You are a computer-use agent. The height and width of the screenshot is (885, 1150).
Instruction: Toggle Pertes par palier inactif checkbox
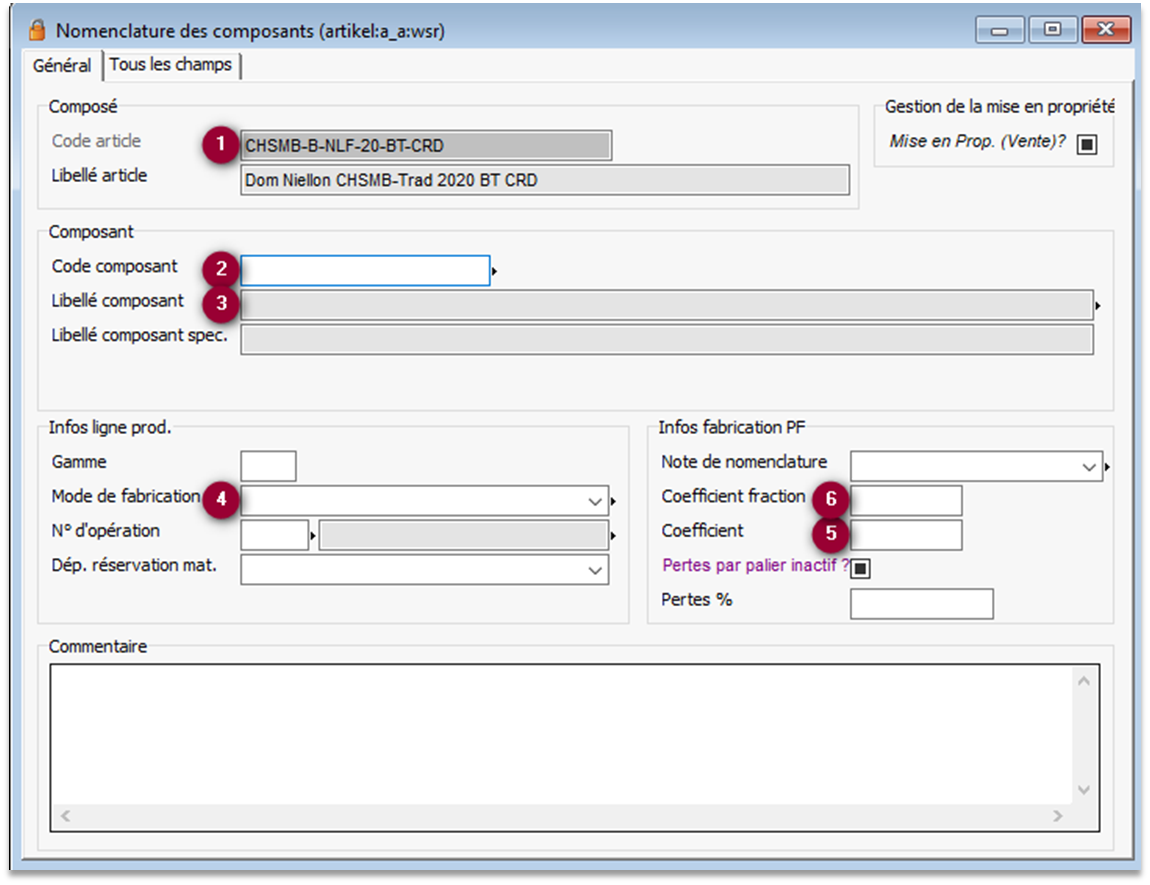pos(860,568)
